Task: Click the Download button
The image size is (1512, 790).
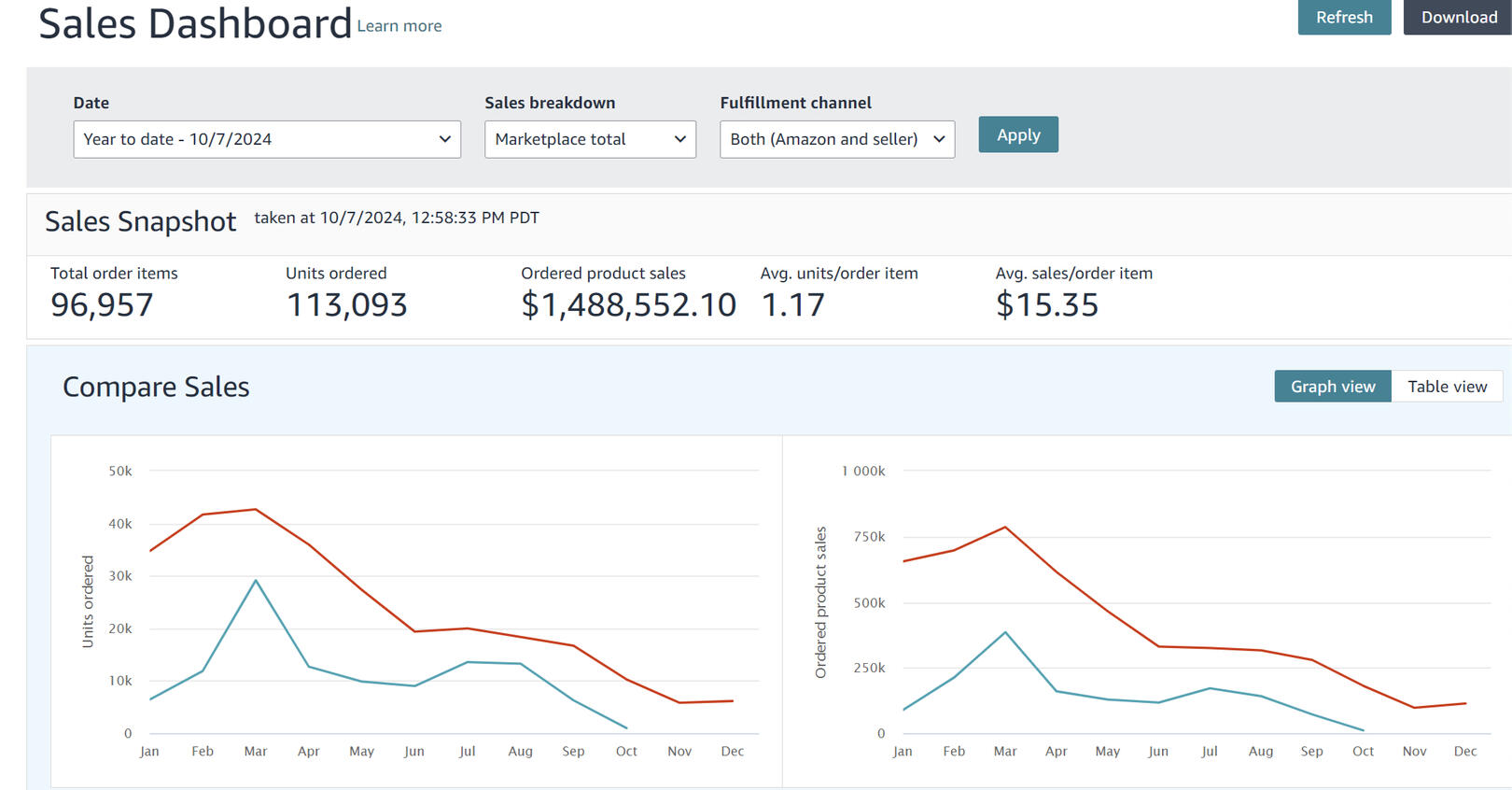Action: 1458,18
